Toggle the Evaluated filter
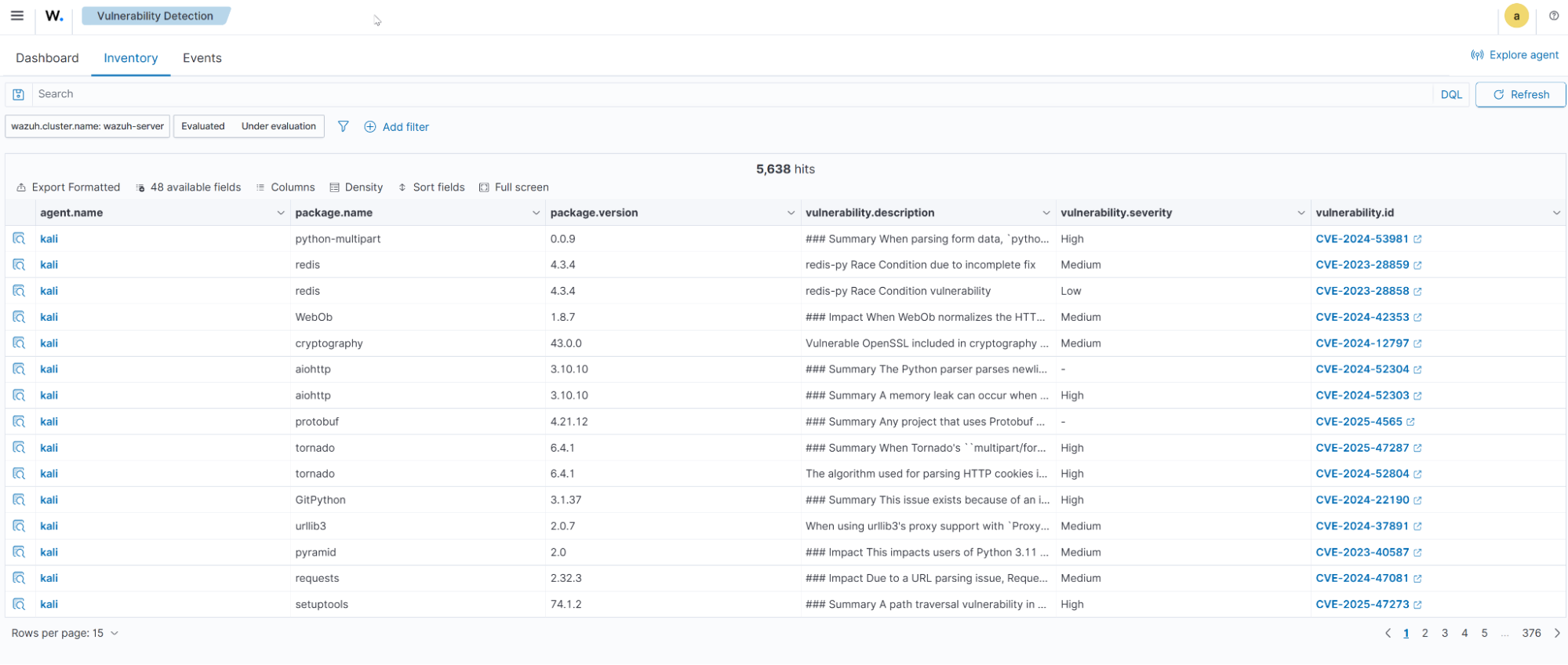This screenshot has height=665, width=1568. pyautogui.click(x=203, y=126)
